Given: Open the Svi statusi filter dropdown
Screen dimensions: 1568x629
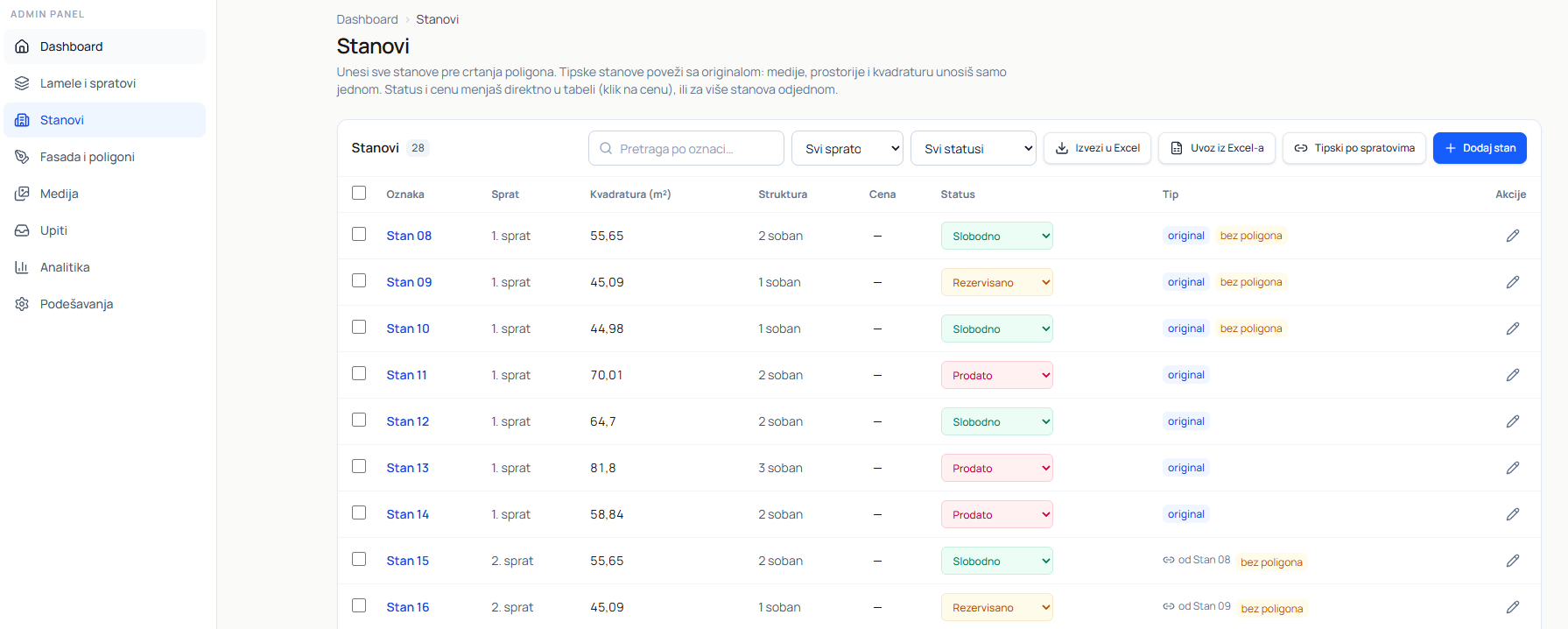Looking at the screenshot, I should [x=974, y=148].
